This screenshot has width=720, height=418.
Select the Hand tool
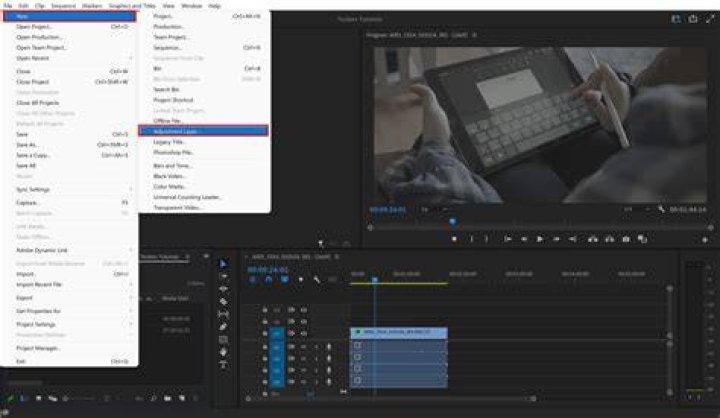pyautogui.click(x=223, y=352)
